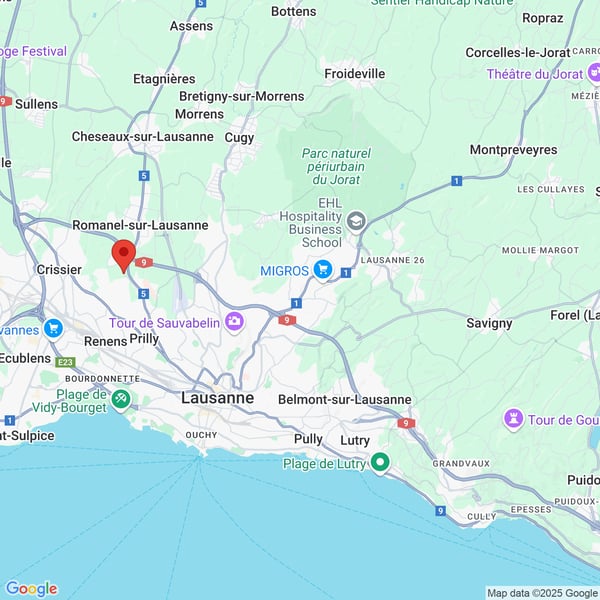This screenshot has height=600, width=600.
Task: Select the Savigny town label
Action: (489, 323)
